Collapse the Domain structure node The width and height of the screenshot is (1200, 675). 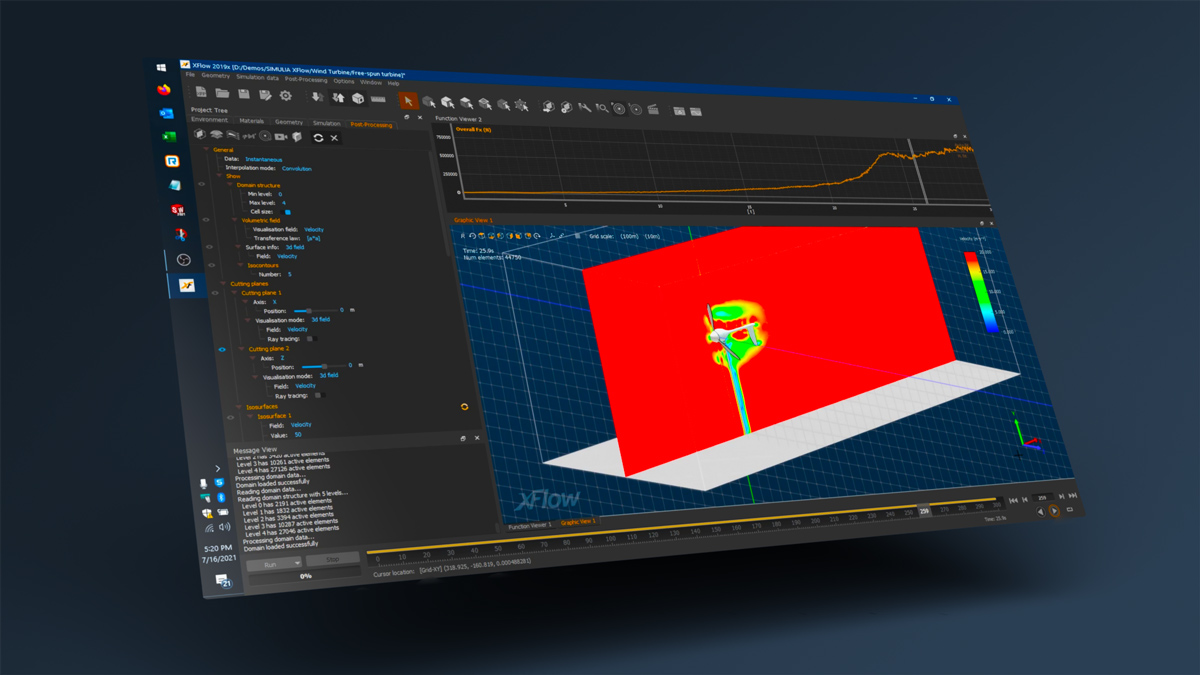[x=230, y=185]
